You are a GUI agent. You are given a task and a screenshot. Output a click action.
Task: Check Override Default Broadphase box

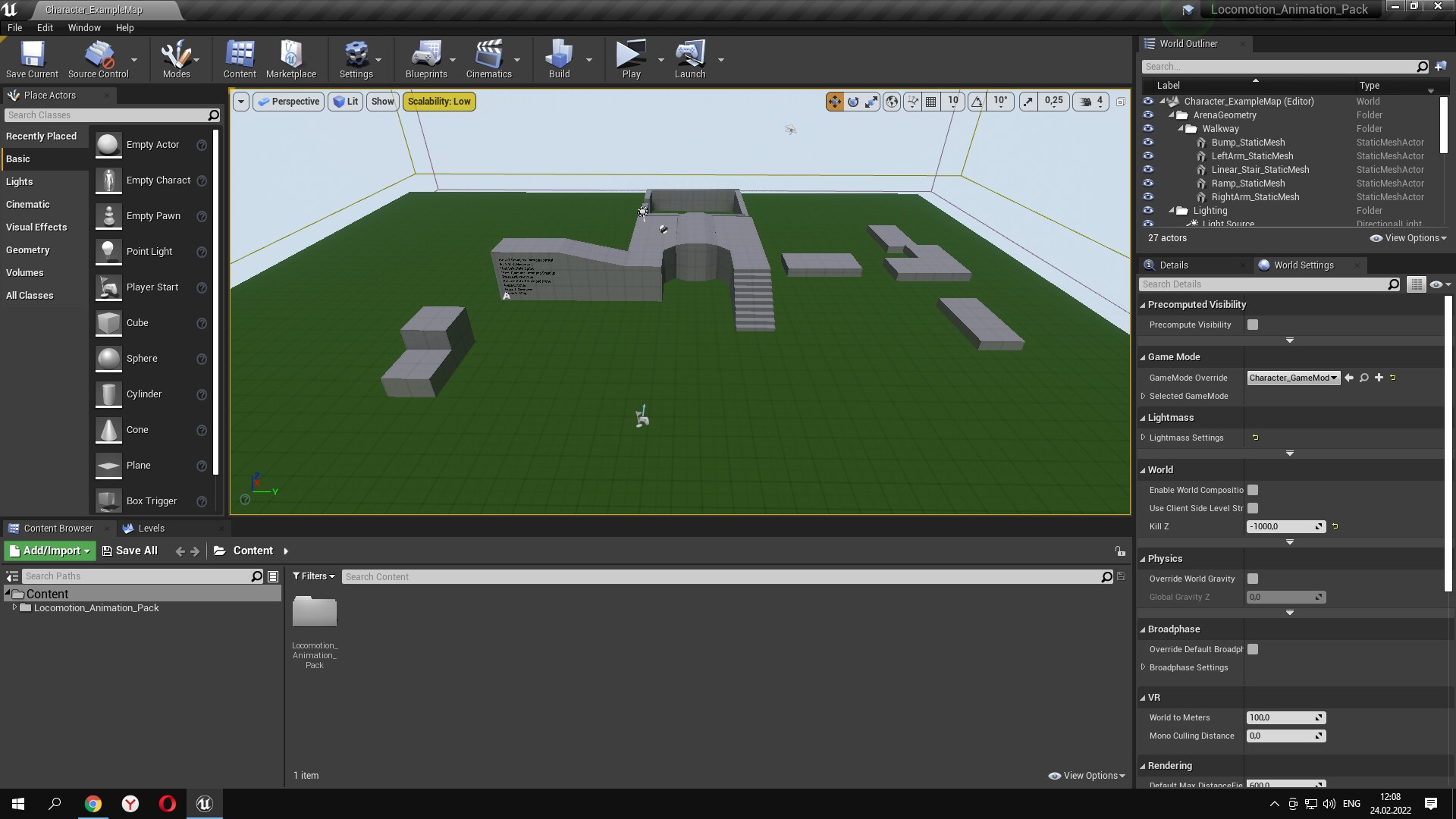[x=1253, y=649]
